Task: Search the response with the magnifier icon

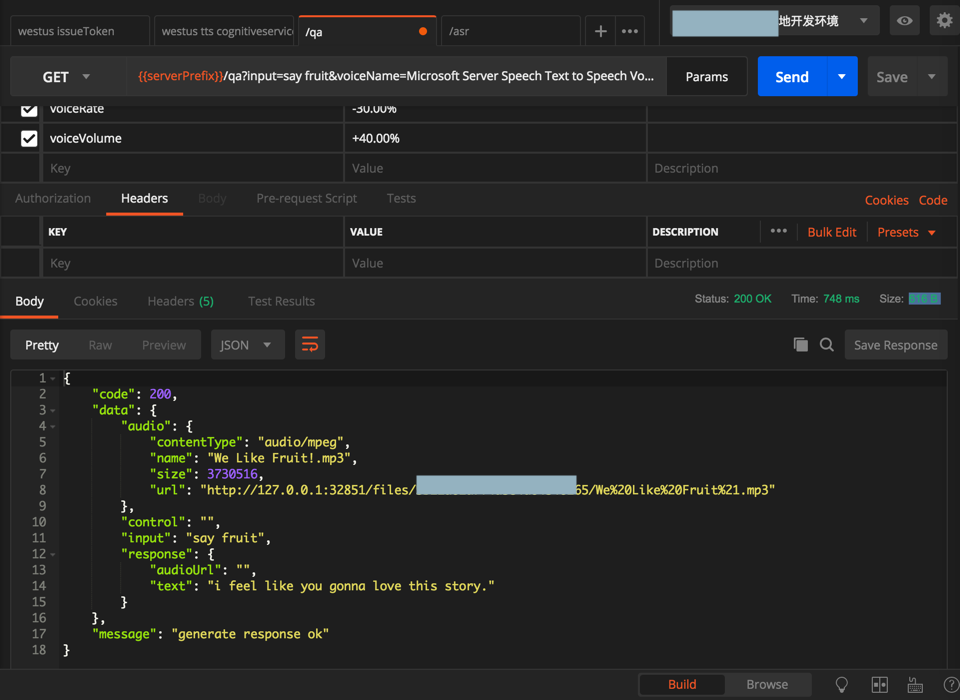Action: point(827,345)
